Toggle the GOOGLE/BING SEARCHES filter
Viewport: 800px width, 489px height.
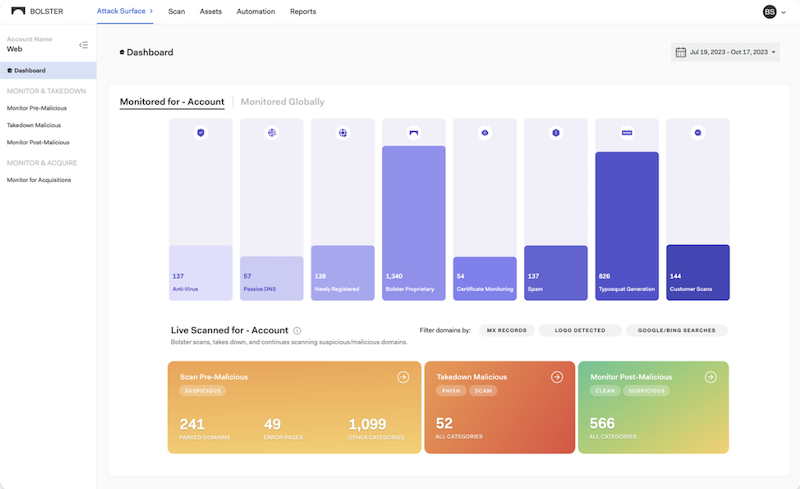click(677, 330)
